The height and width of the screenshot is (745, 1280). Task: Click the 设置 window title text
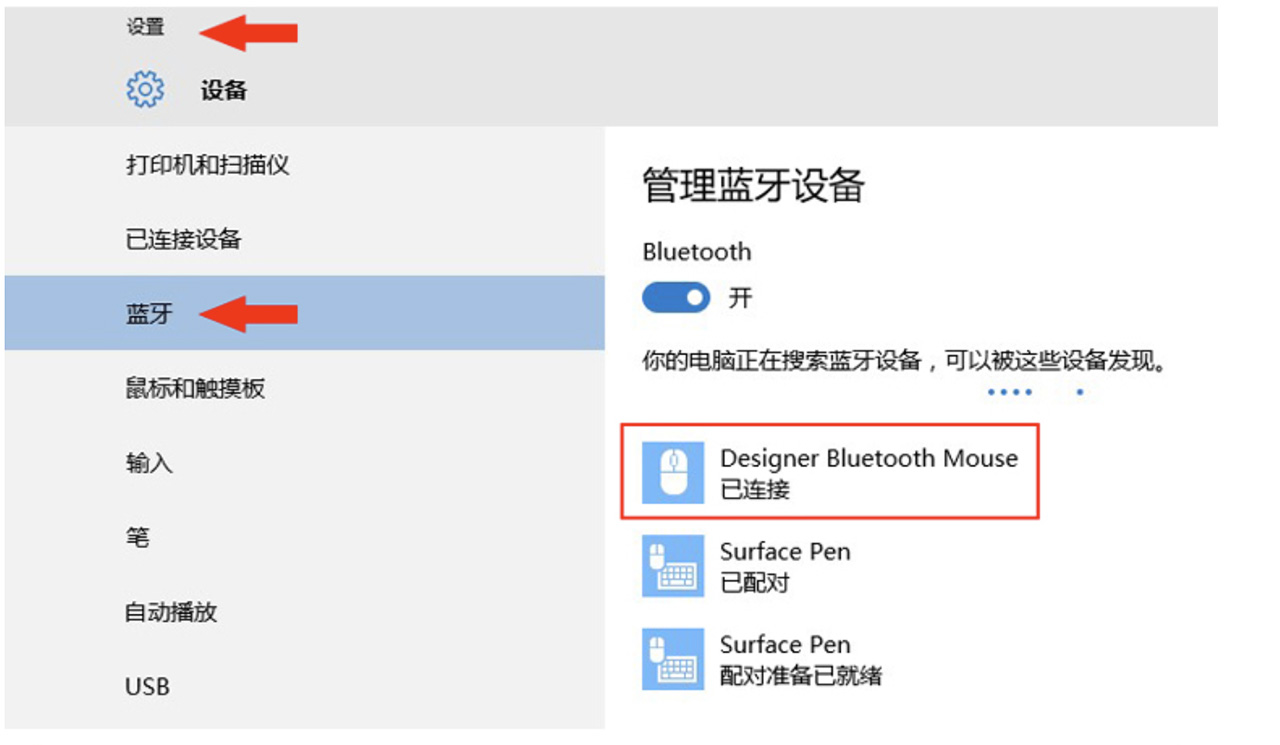click(x=145, y=27)
